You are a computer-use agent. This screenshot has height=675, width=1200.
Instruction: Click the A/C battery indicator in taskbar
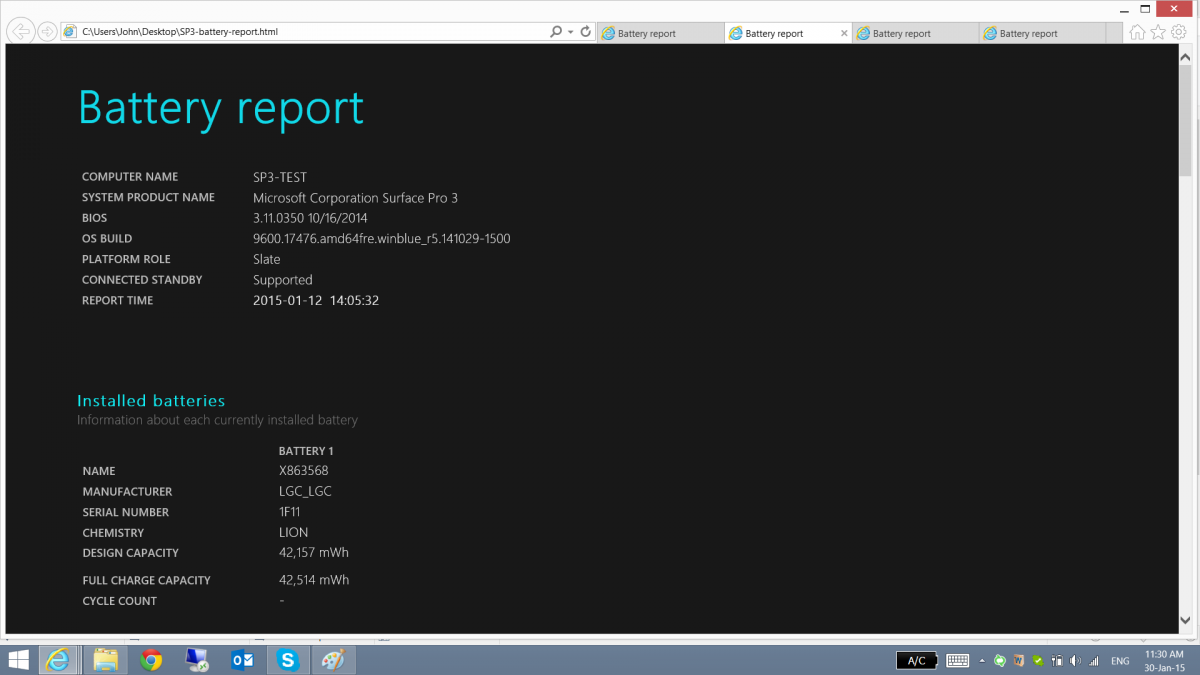pyautogui.click(x=918, y=661)
